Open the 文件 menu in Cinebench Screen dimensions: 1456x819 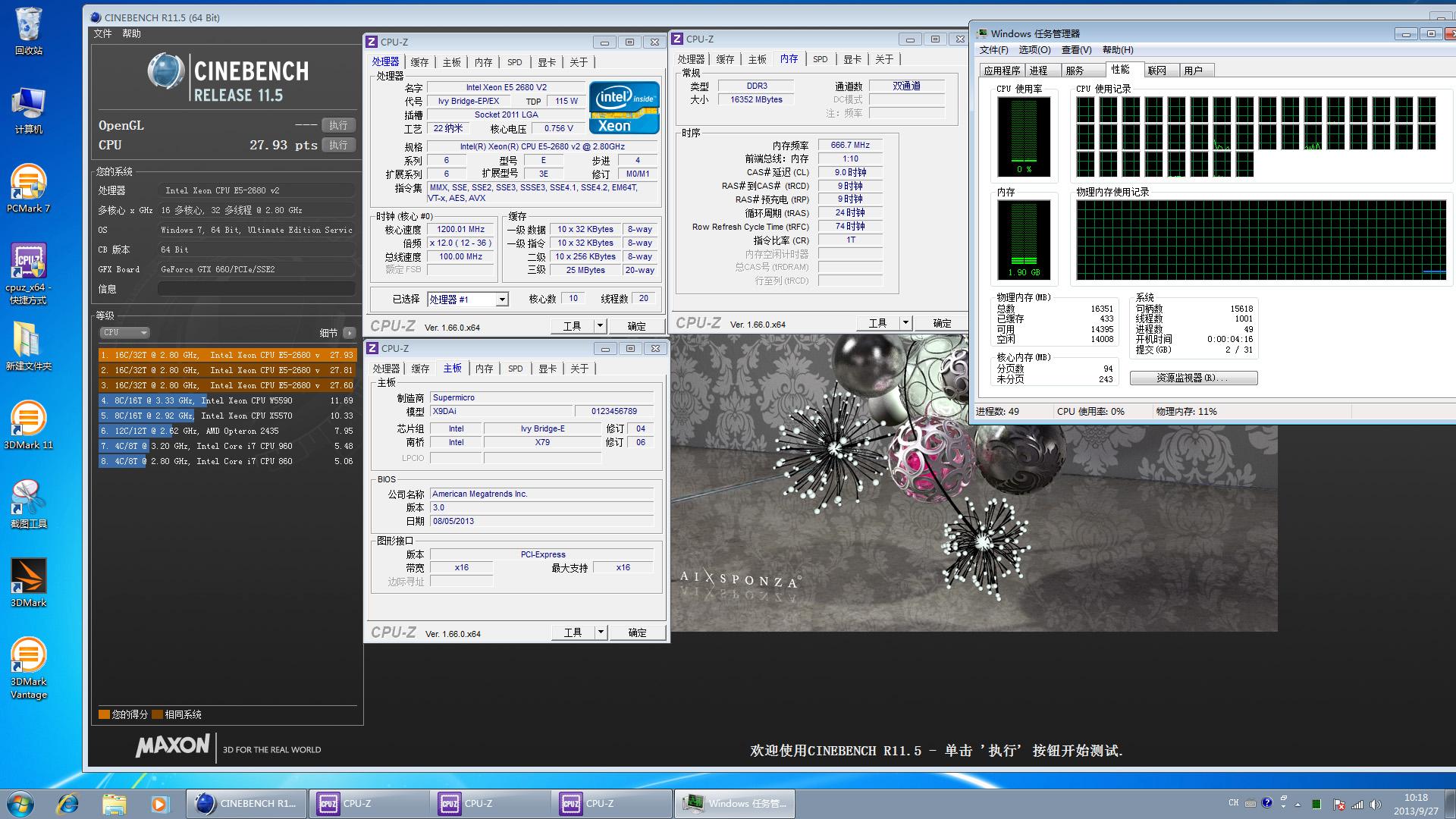pos(102,33)
